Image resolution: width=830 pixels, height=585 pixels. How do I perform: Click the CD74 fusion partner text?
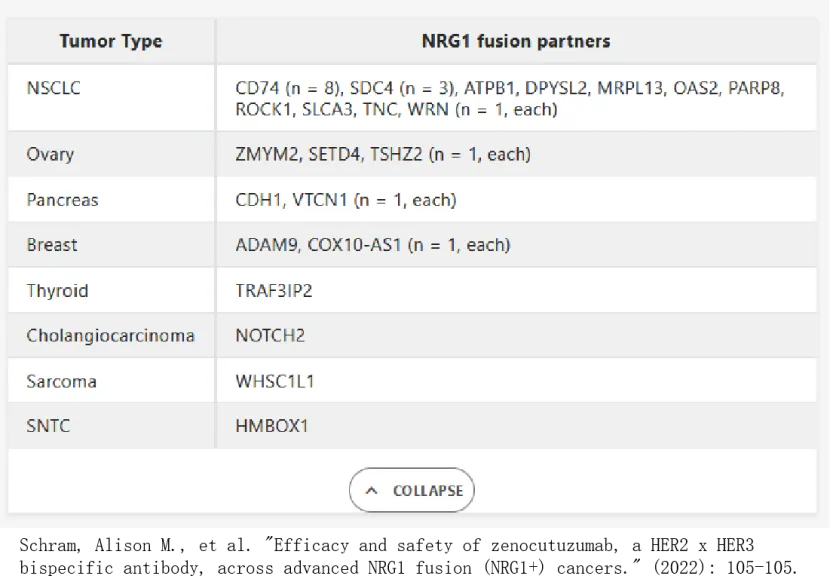pos(257,88)
